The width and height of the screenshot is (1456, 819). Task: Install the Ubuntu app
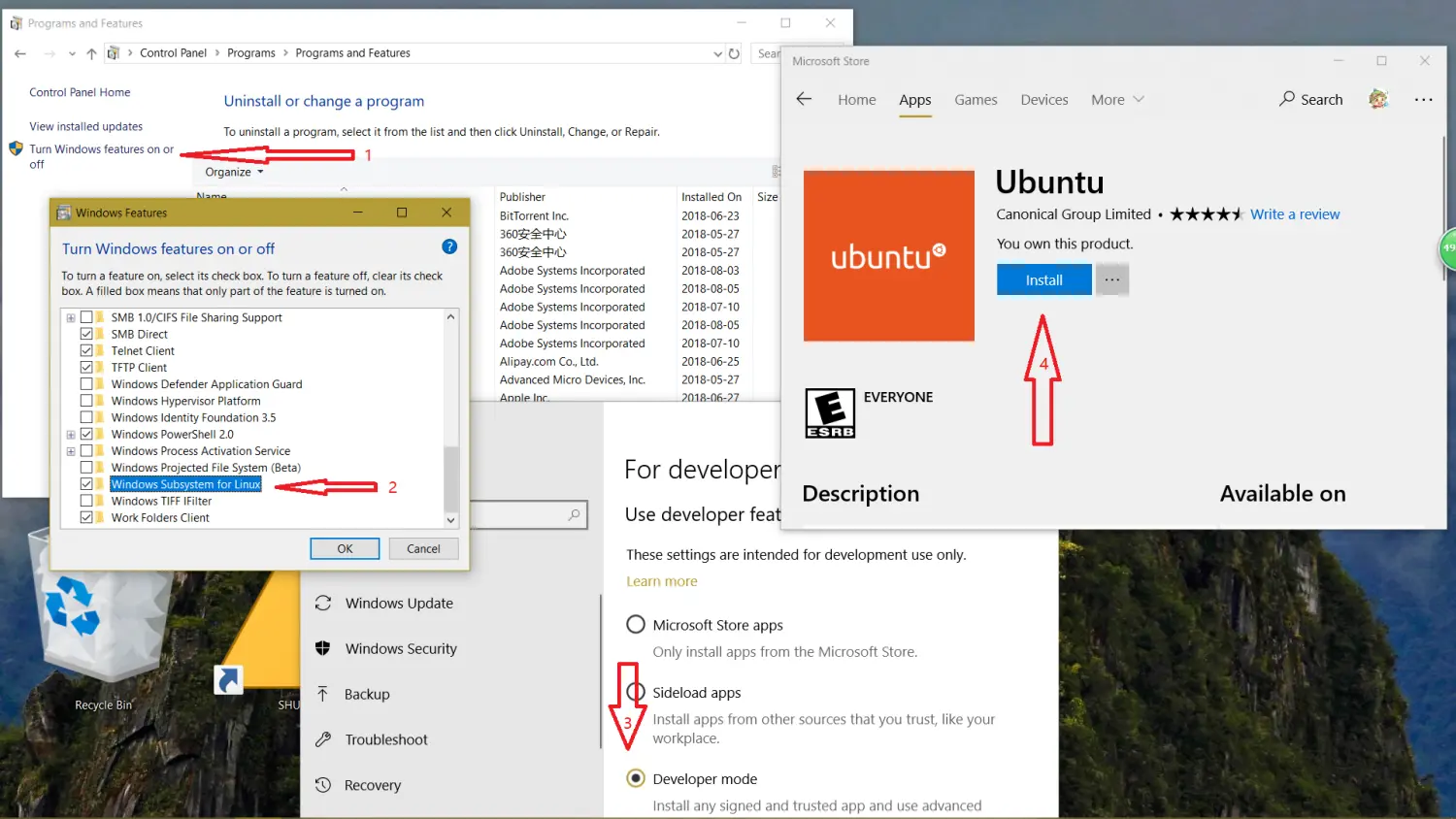coord(1044,279)
